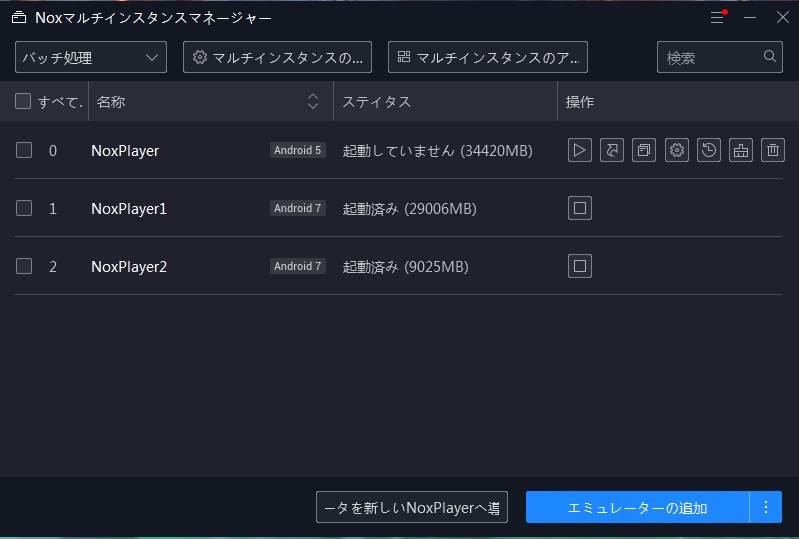Click the Nox multi-instance manager title icon
This screenshot has height=539, width=799.
click(19, 18)
